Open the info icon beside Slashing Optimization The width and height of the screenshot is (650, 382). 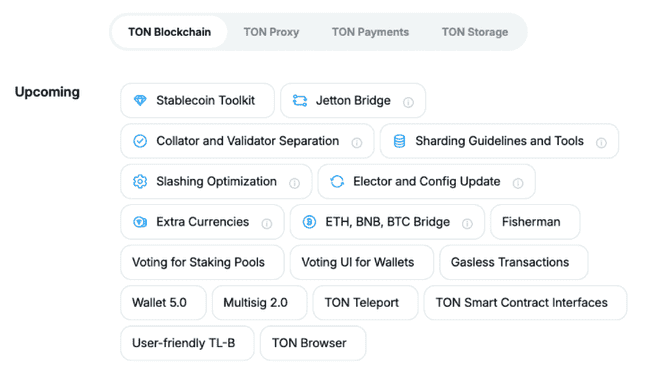(294, 183)
